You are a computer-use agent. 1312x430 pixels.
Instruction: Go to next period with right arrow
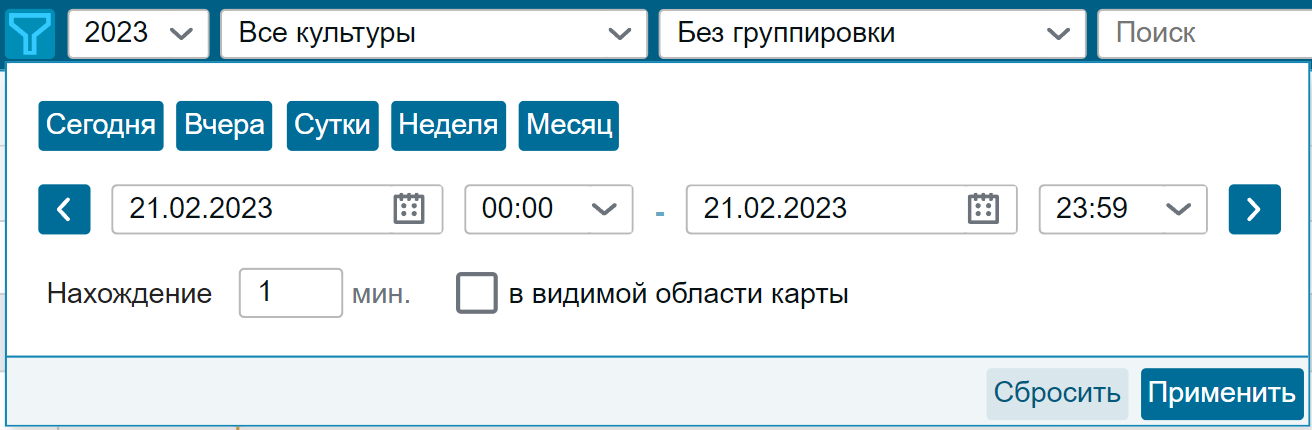(1254, 209)
